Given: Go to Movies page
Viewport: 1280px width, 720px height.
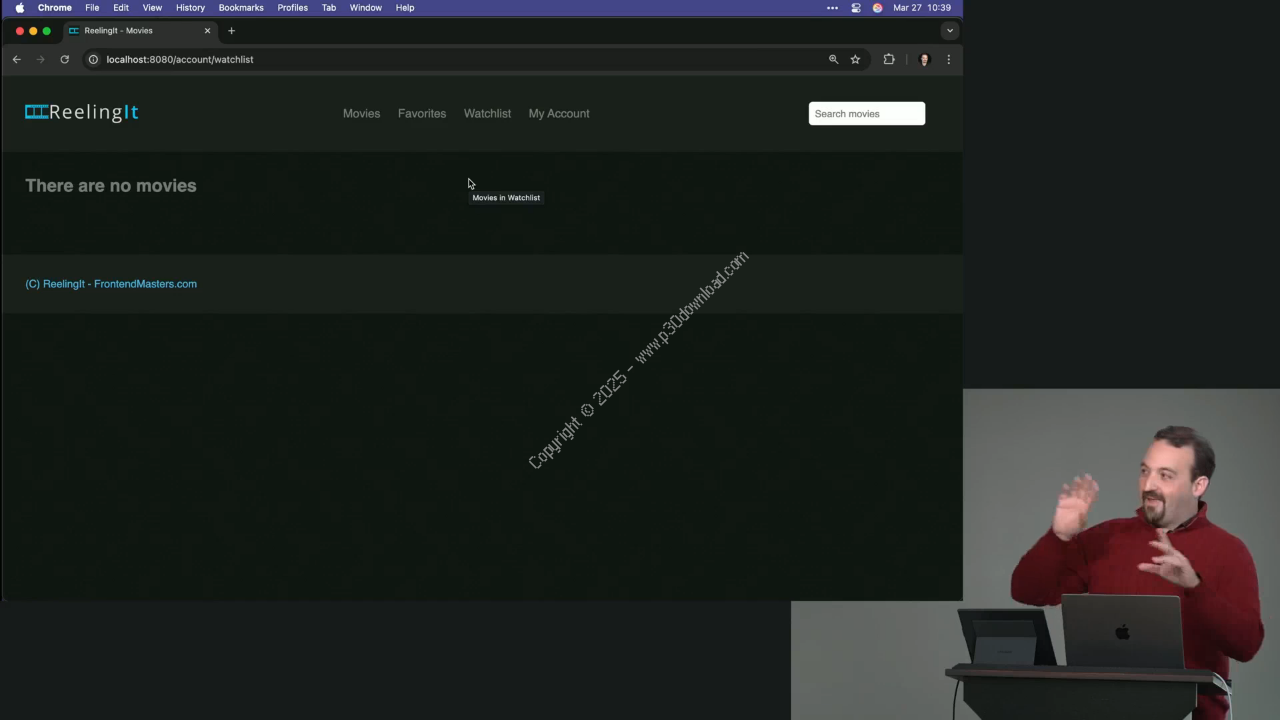Looking at the screenshot, I should click(361, 113).
